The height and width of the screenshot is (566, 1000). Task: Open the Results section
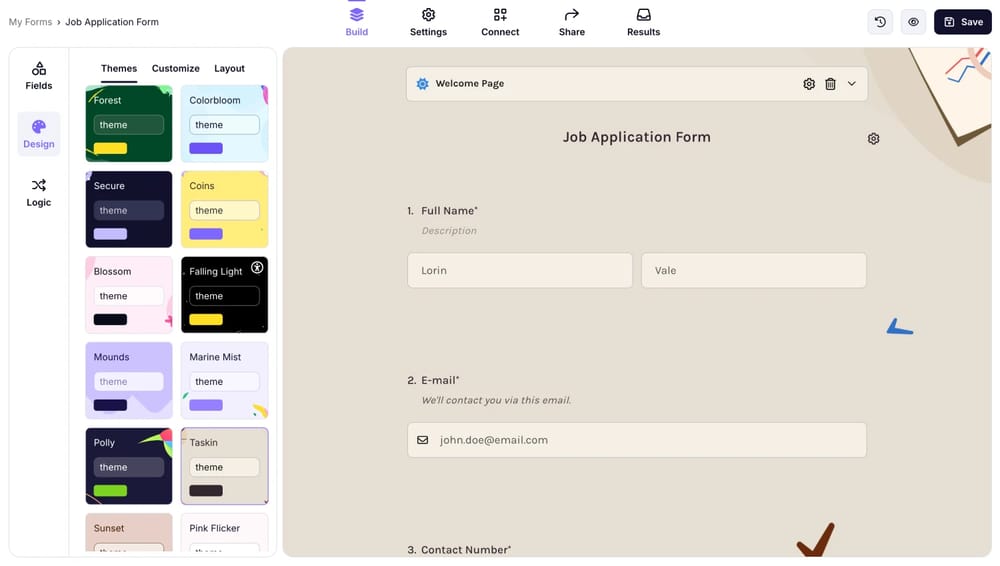click(x=643, y=22)
